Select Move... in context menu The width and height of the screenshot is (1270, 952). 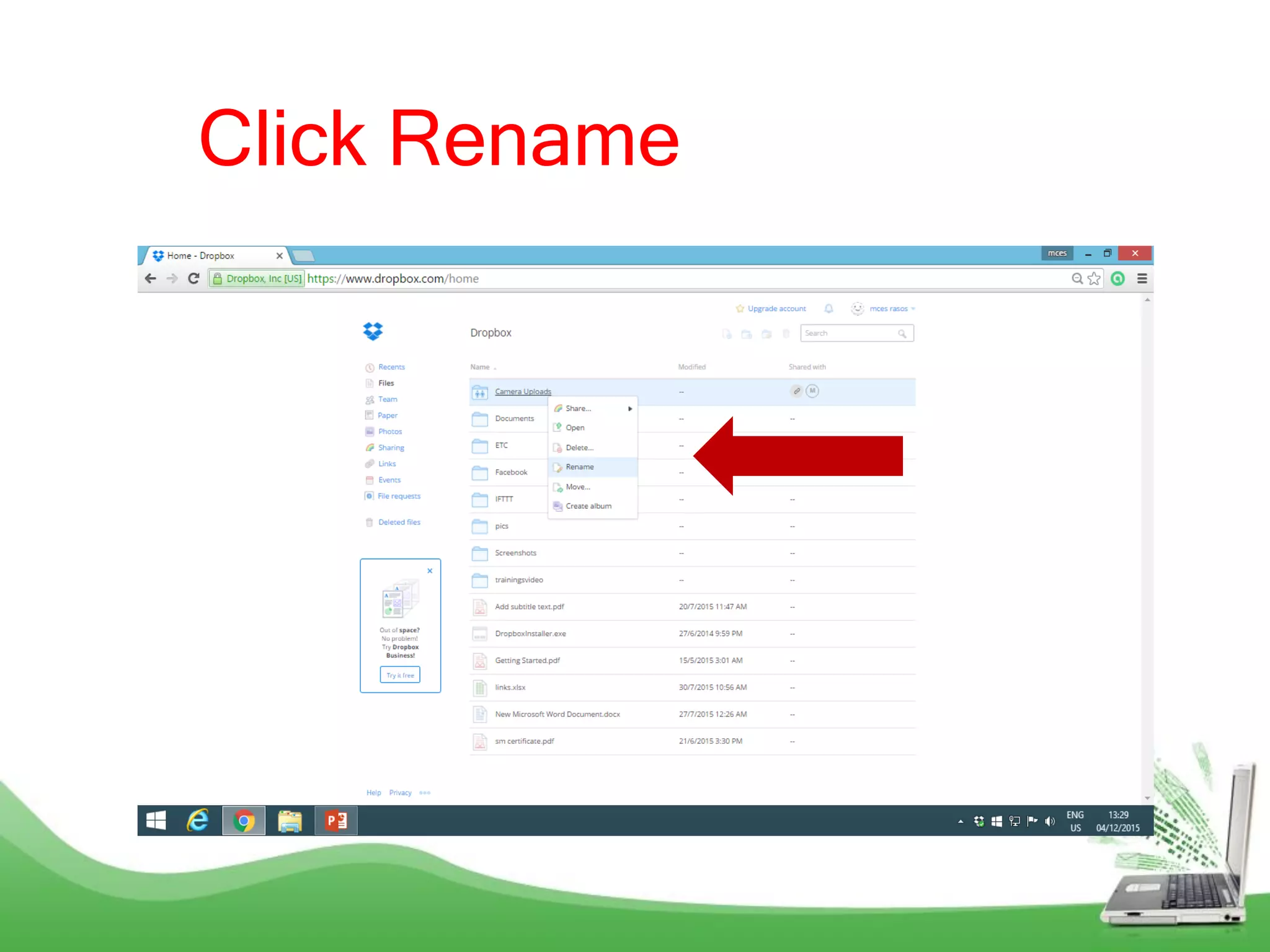coord(593,487)
